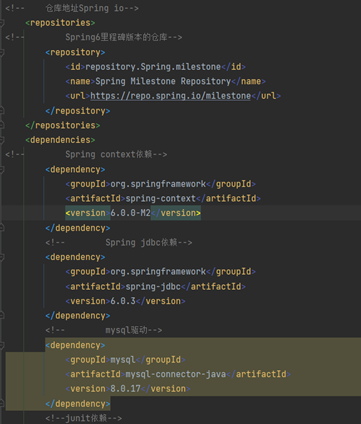Click version value 8.0.17
This screenshot has height=424, width=361.
tap(125, 389)
